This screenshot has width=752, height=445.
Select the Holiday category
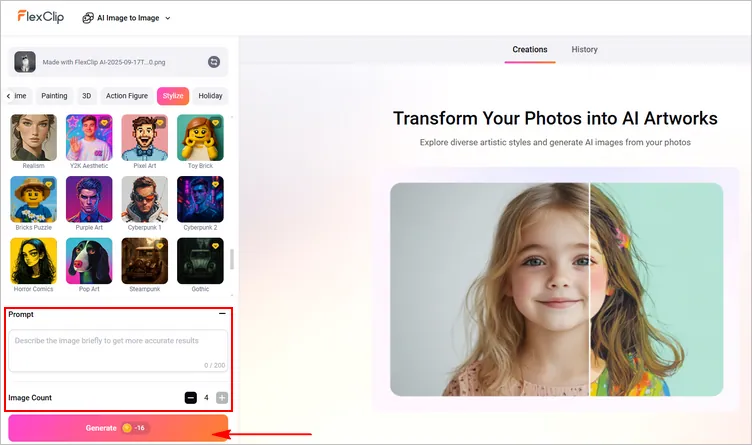point(210,96)
